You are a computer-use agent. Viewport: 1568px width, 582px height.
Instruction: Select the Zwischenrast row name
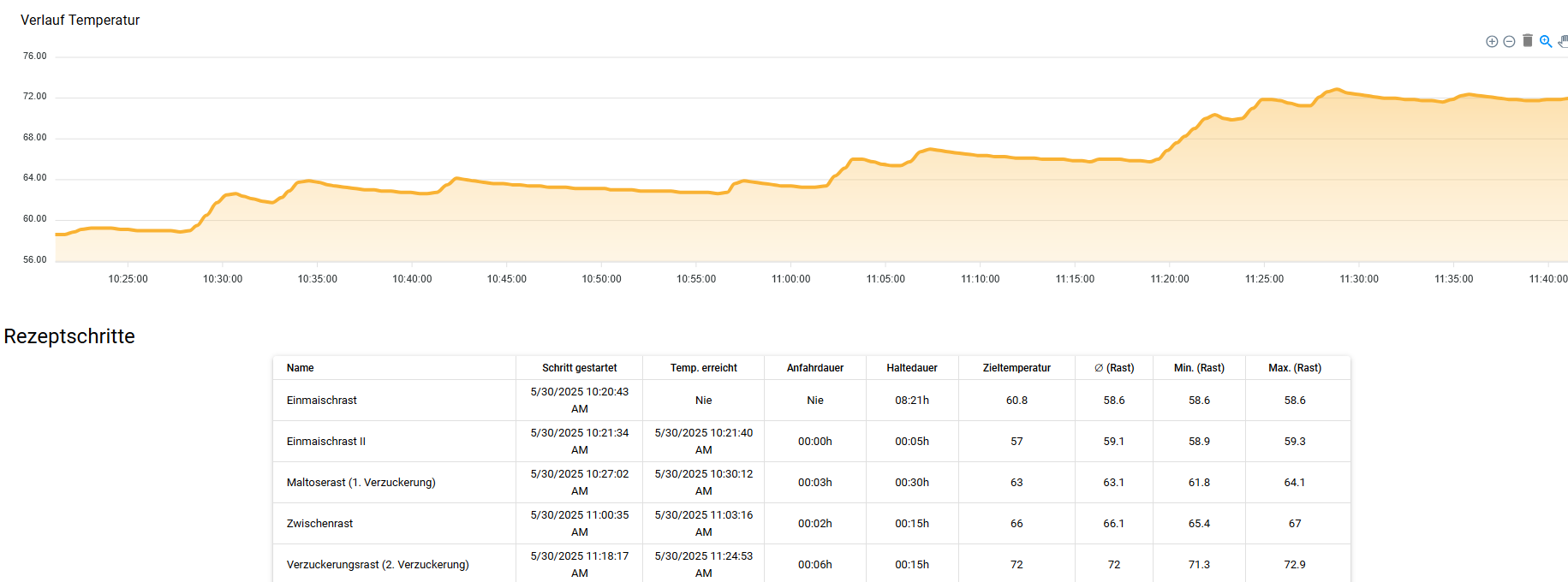[319, 524]
